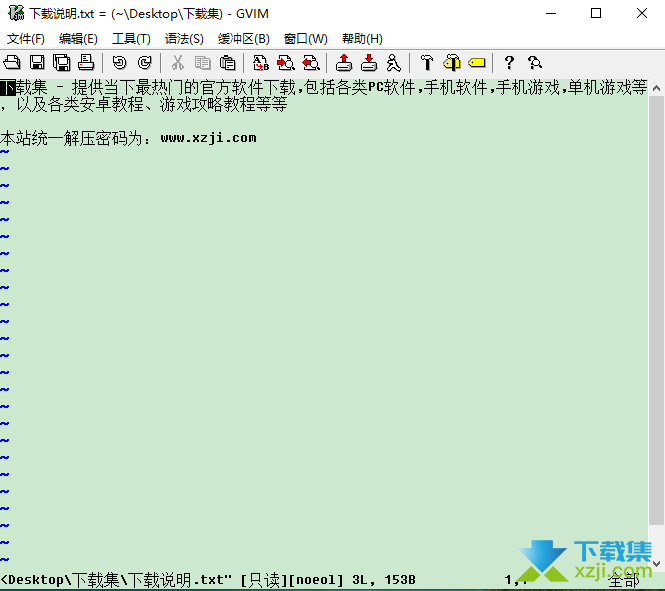Click the 以及各类安卓教程 second line text
Image resolution: width=665 pixels, height=591 pixels.
(144, 104)
